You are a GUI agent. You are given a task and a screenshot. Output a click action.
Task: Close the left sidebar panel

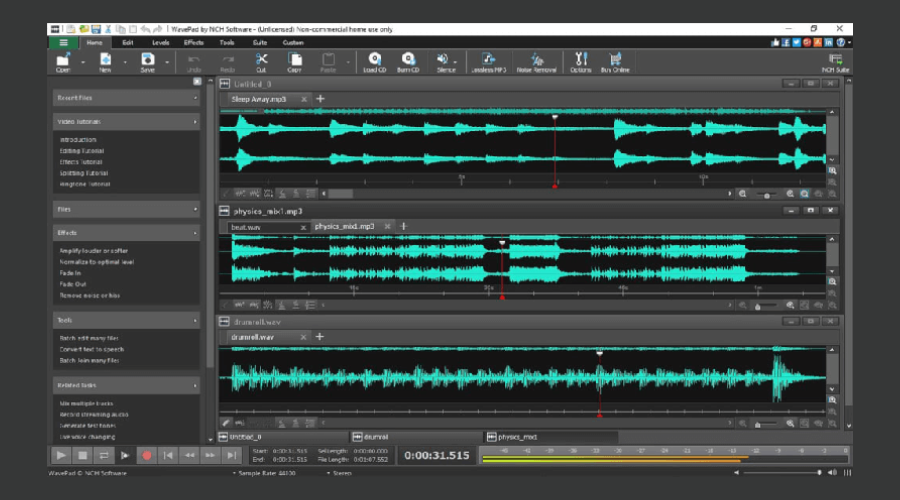(197, 82)
